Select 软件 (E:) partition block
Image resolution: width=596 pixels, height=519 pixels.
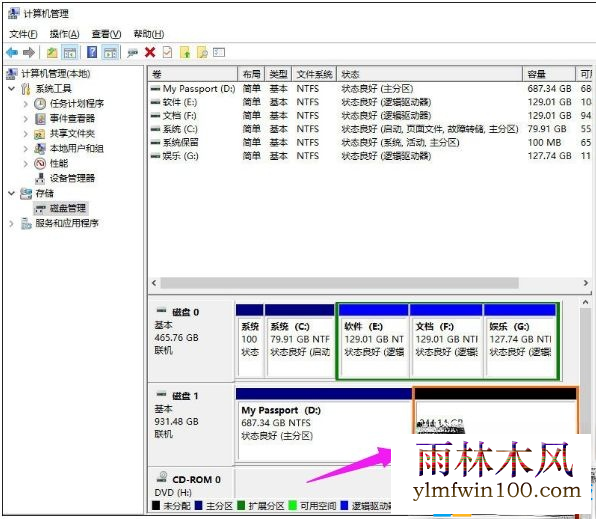[x=373, y=341]
